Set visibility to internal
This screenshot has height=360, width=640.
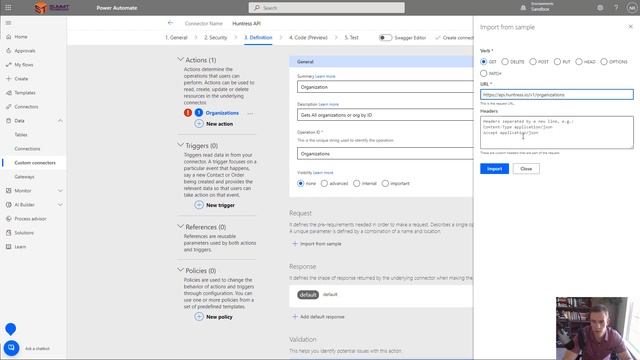pos(357,183)
